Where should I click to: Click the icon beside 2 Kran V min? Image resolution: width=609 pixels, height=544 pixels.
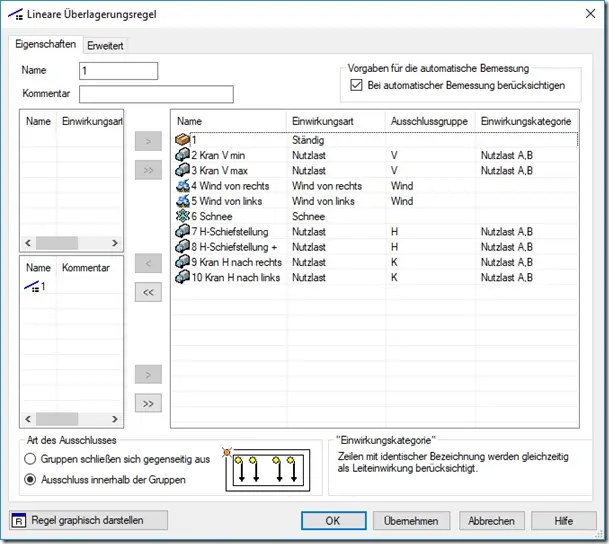(182, 155)
